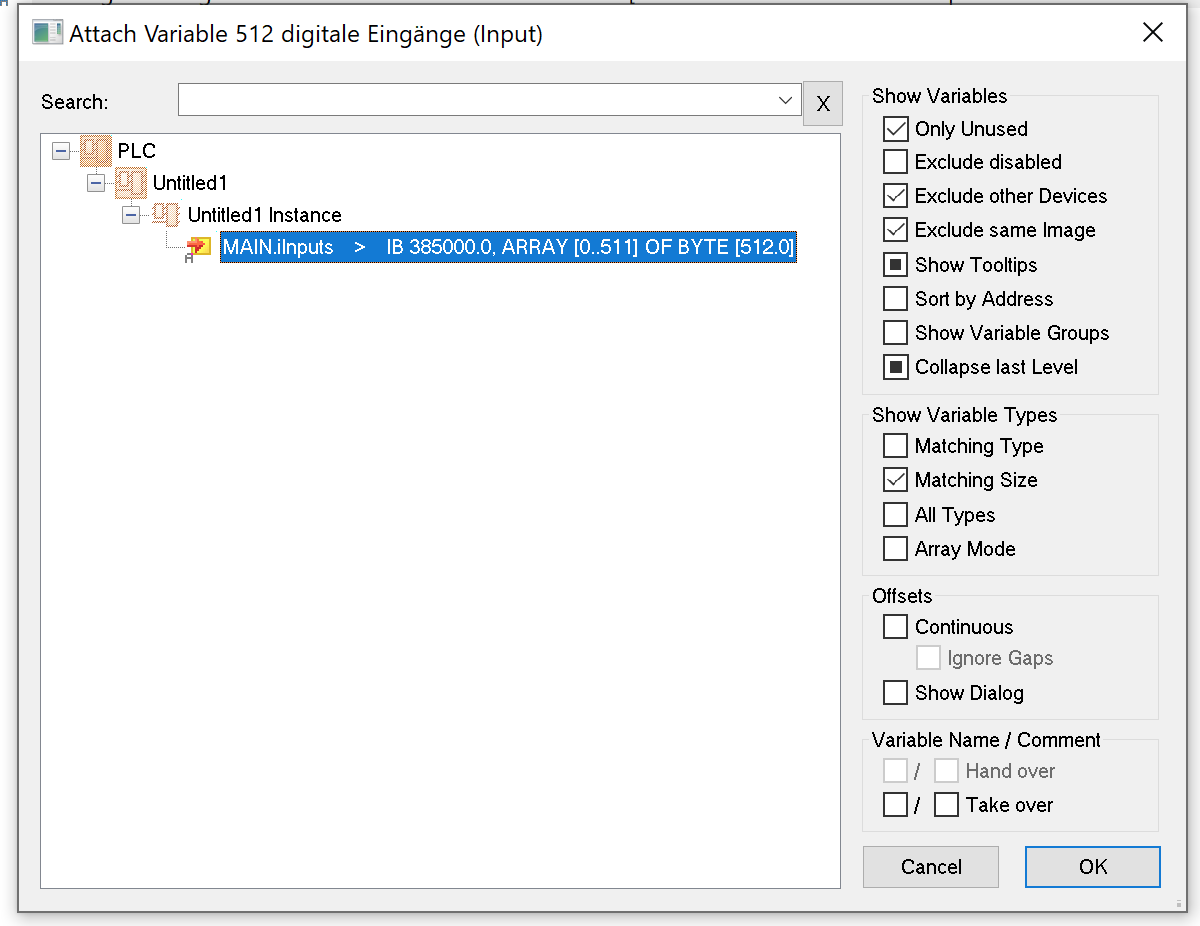This screenshot has width=1200, height=926.
Task: Enable Continuous offsets checkbox
Action: [x=895, y=627]
